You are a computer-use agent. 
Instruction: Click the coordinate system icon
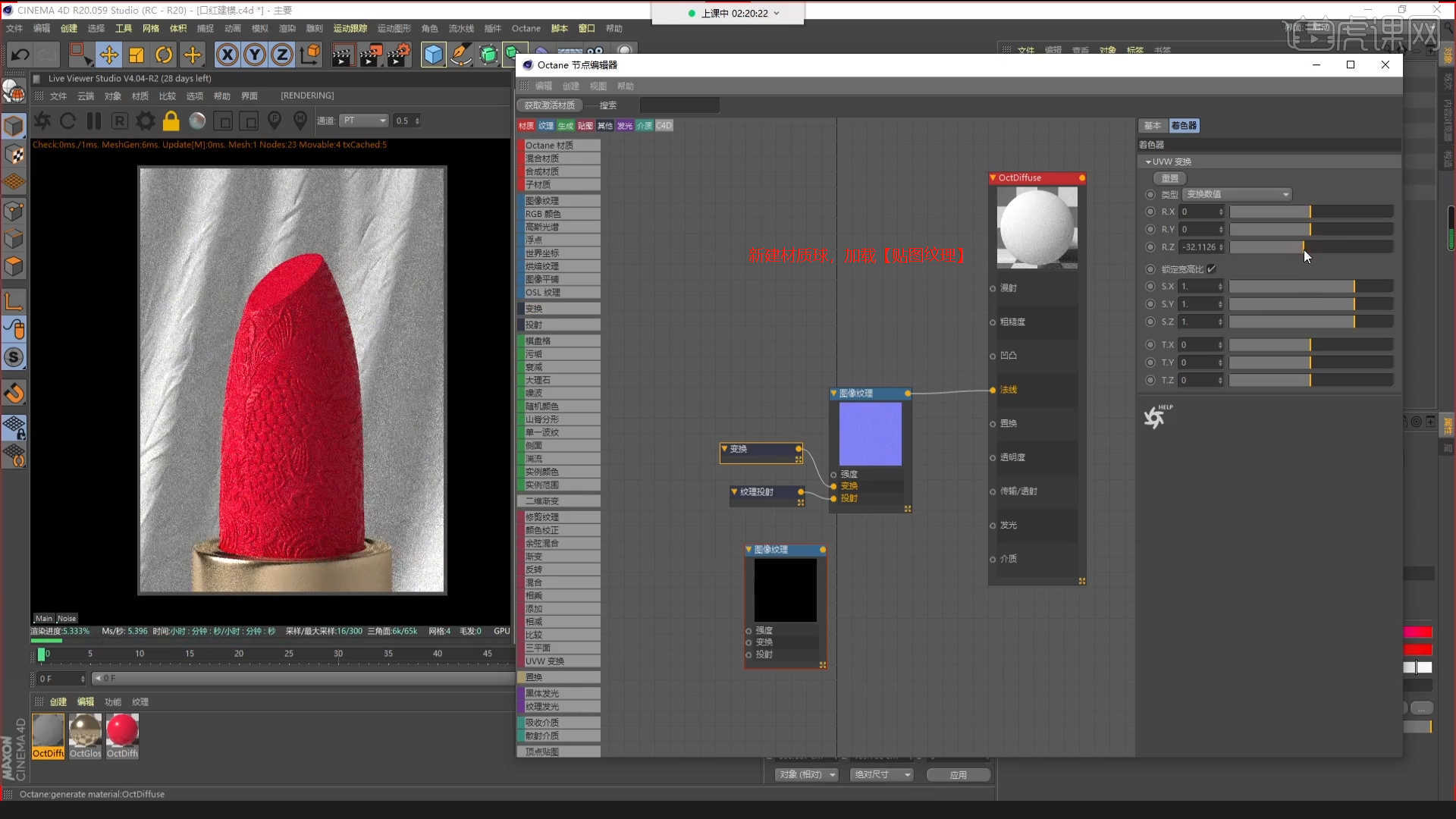coord(310,55)
